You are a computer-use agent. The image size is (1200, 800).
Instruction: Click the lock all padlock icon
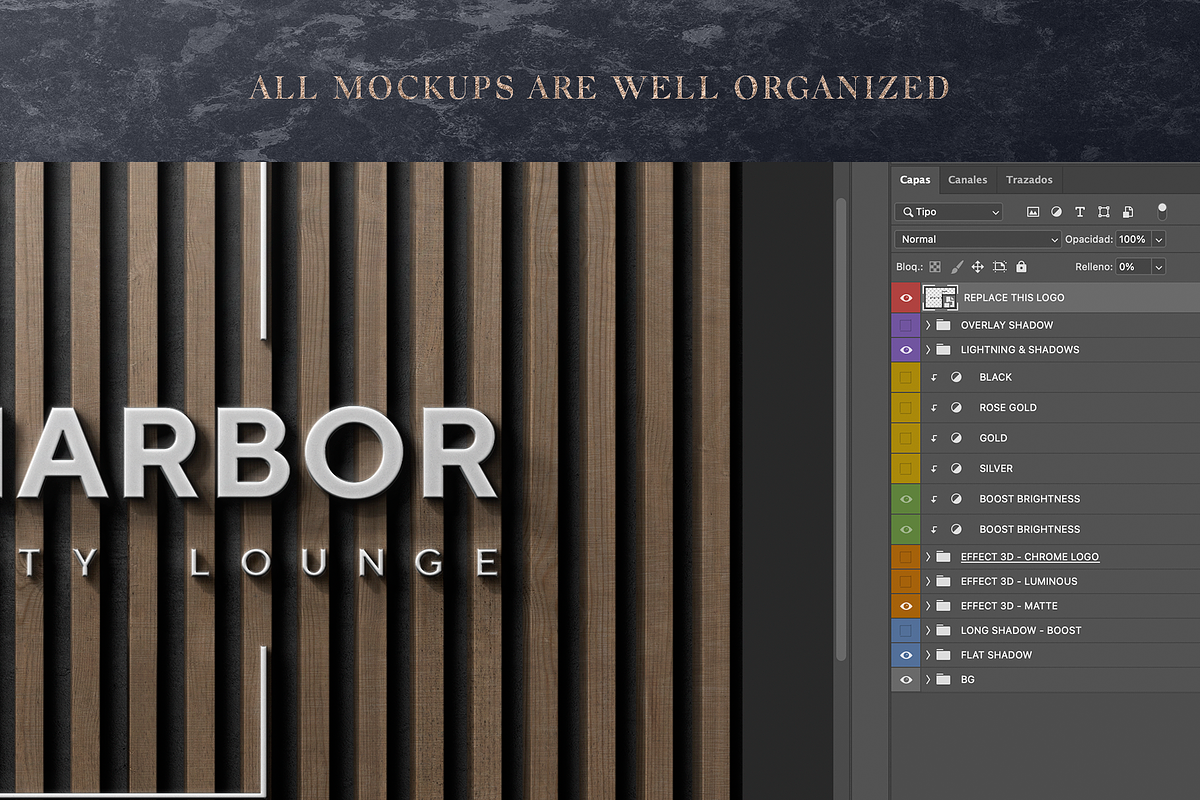click(x=1021, y=267)
